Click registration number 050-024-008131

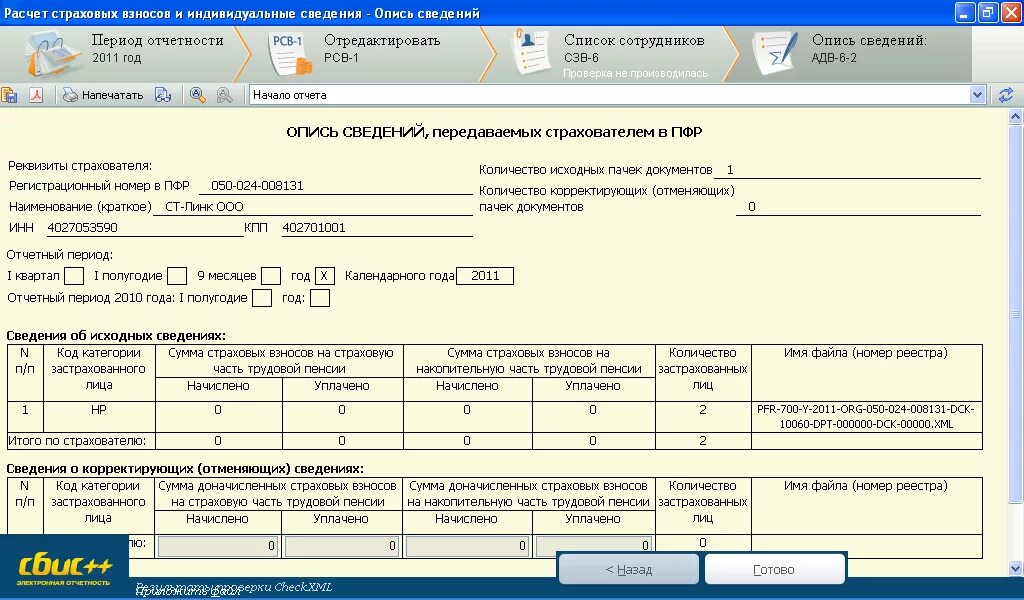257,186
